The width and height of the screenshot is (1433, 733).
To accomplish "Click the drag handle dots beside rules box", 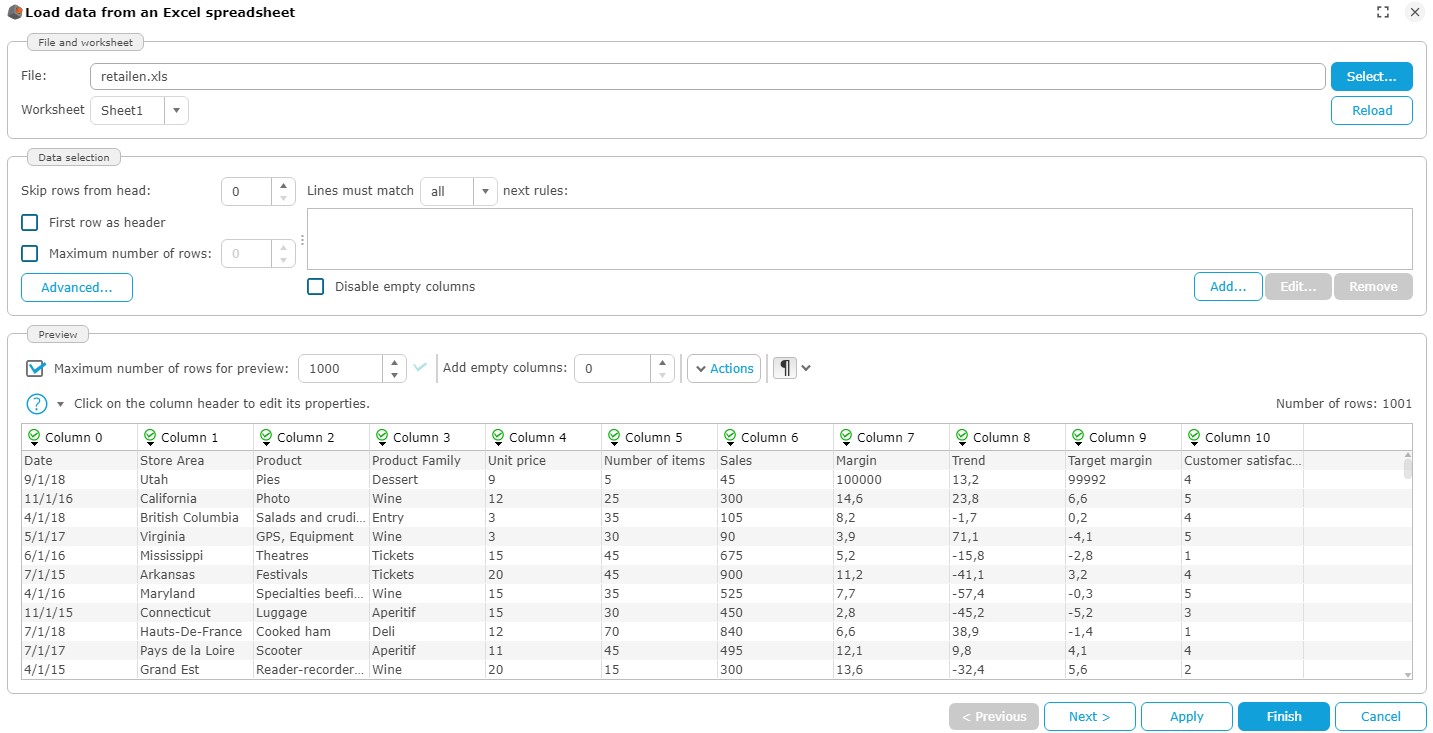I will pyautogui.click(x=302, y=239).
